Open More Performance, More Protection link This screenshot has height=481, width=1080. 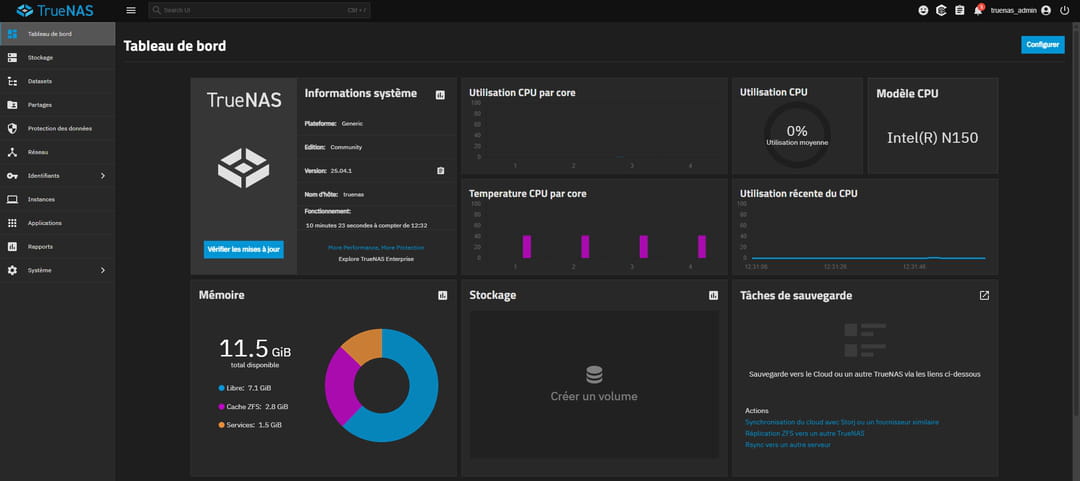376,247
